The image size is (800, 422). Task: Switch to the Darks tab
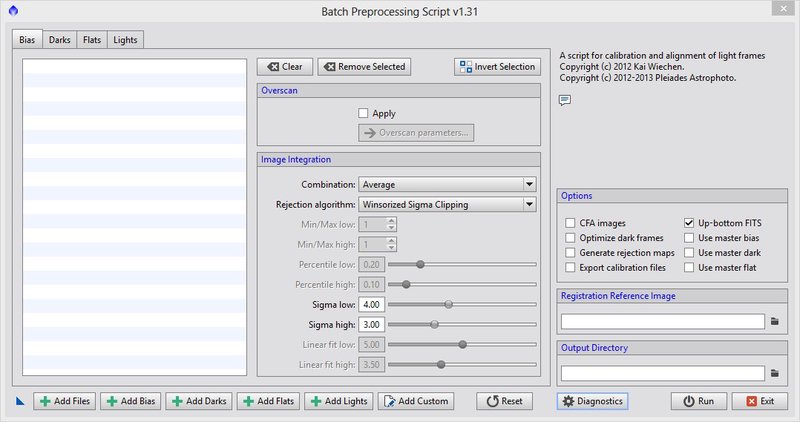click(60, 39)
